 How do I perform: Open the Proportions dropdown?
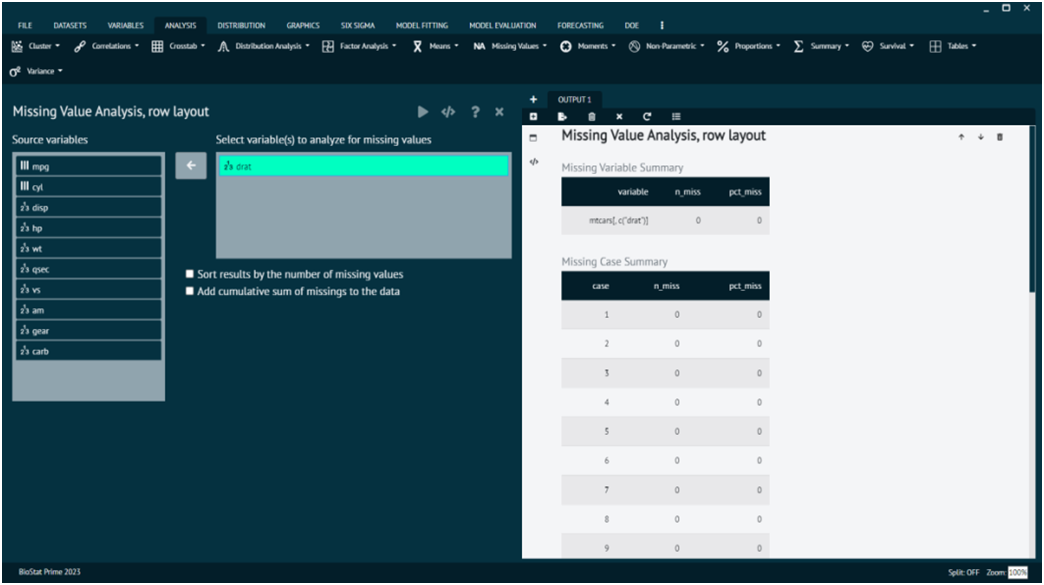748,46
